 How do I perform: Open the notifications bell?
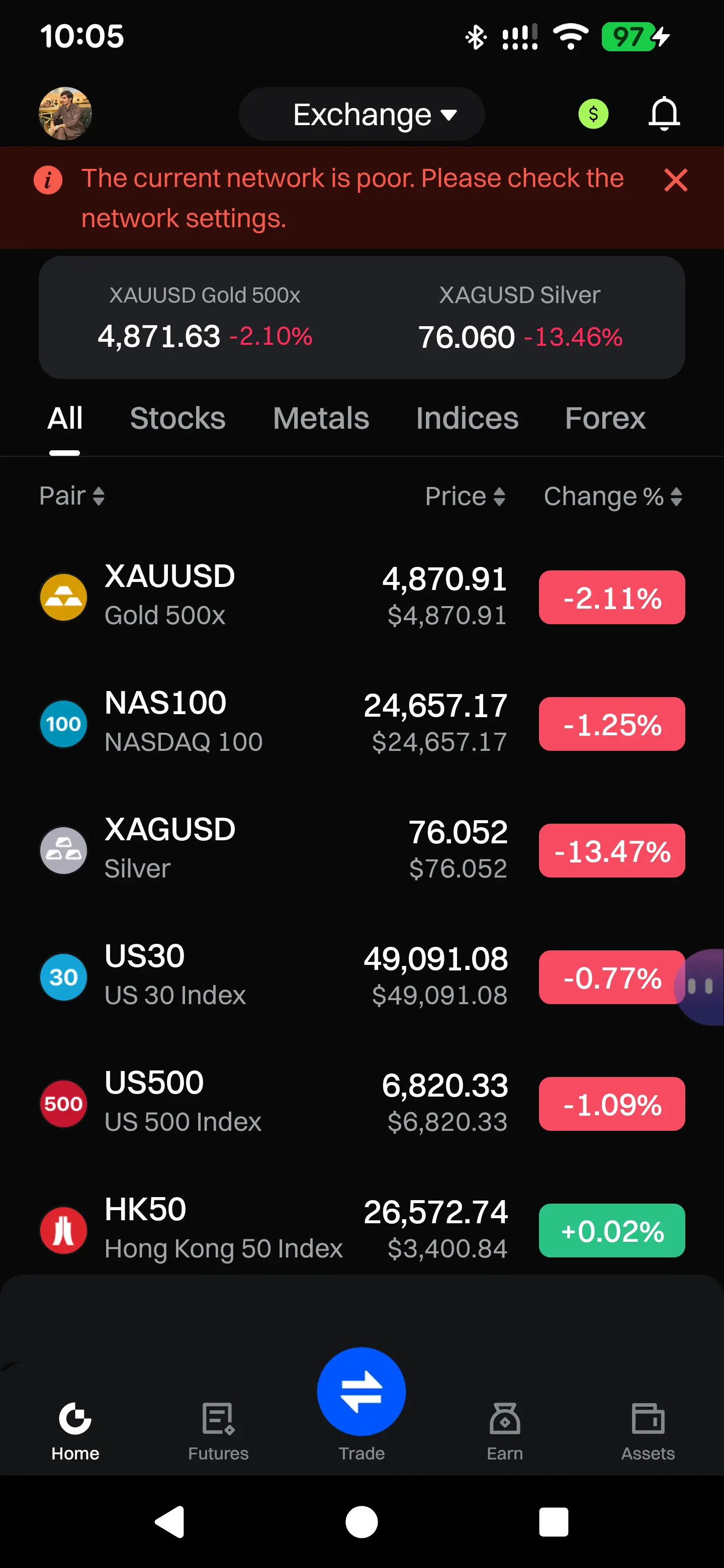[664, 114]
